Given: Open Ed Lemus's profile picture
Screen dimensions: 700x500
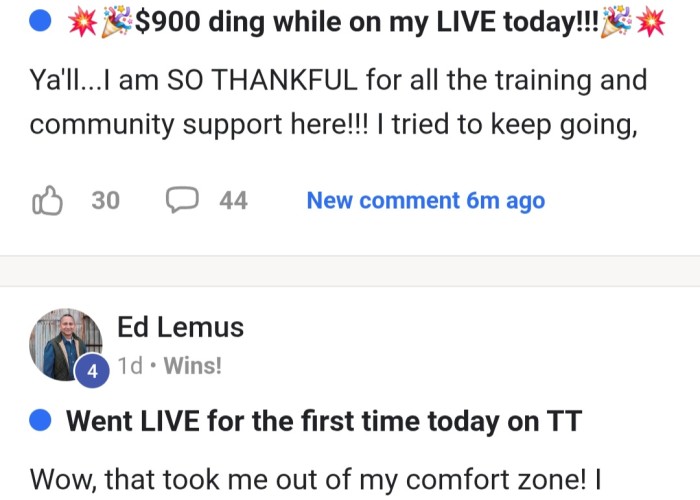Looking at the screenshot, I should 66,344.
